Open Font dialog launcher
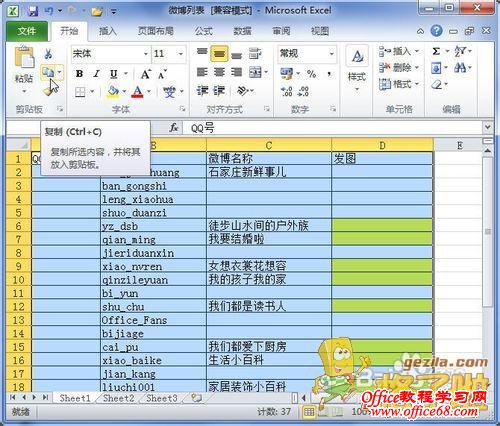Screen dimensions: 500x426 point(183,109)
